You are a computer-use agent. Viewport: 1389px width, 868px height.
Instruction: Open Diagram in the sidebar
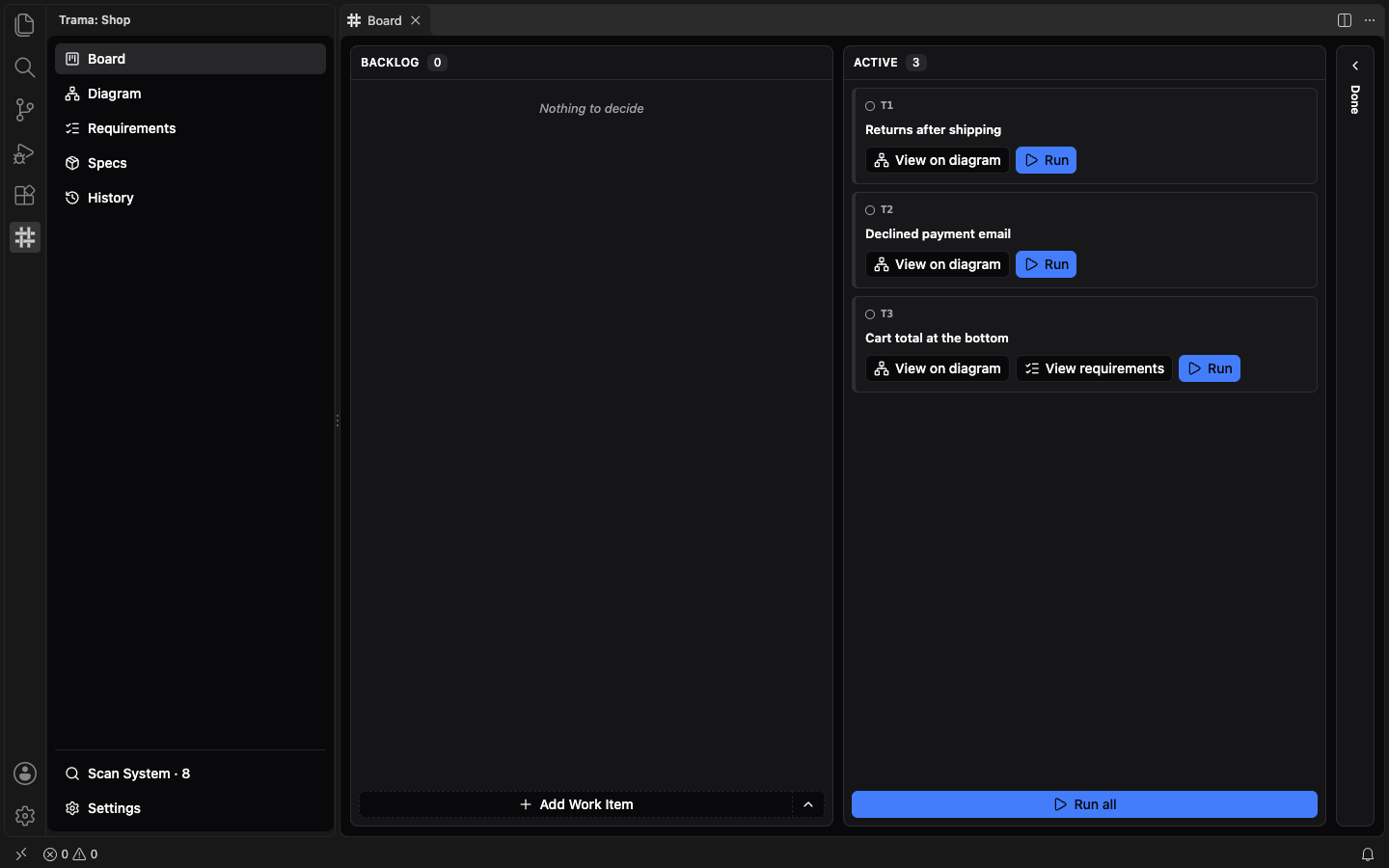tap(190, 94)
